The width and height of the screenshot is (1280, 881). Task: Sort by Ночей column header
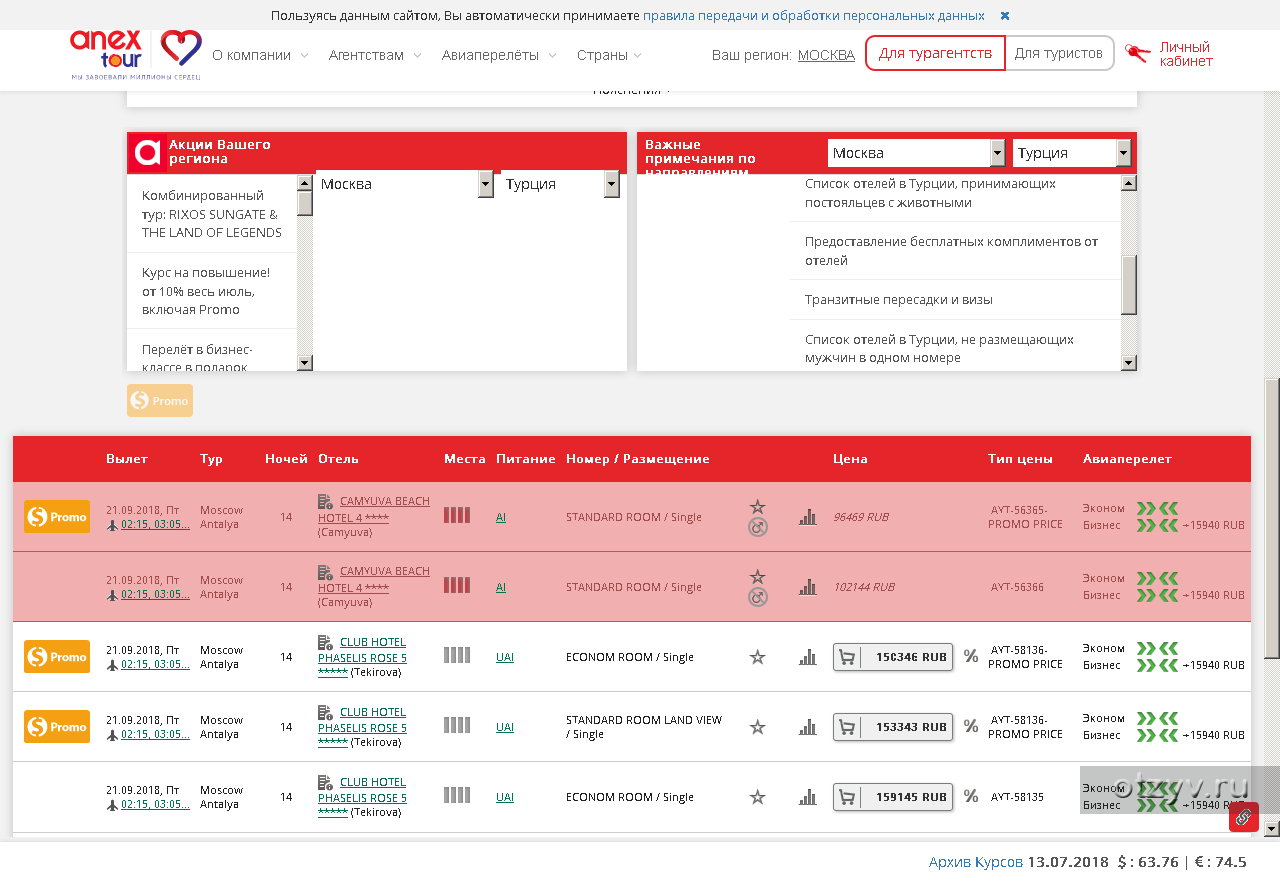pos(286,459)
